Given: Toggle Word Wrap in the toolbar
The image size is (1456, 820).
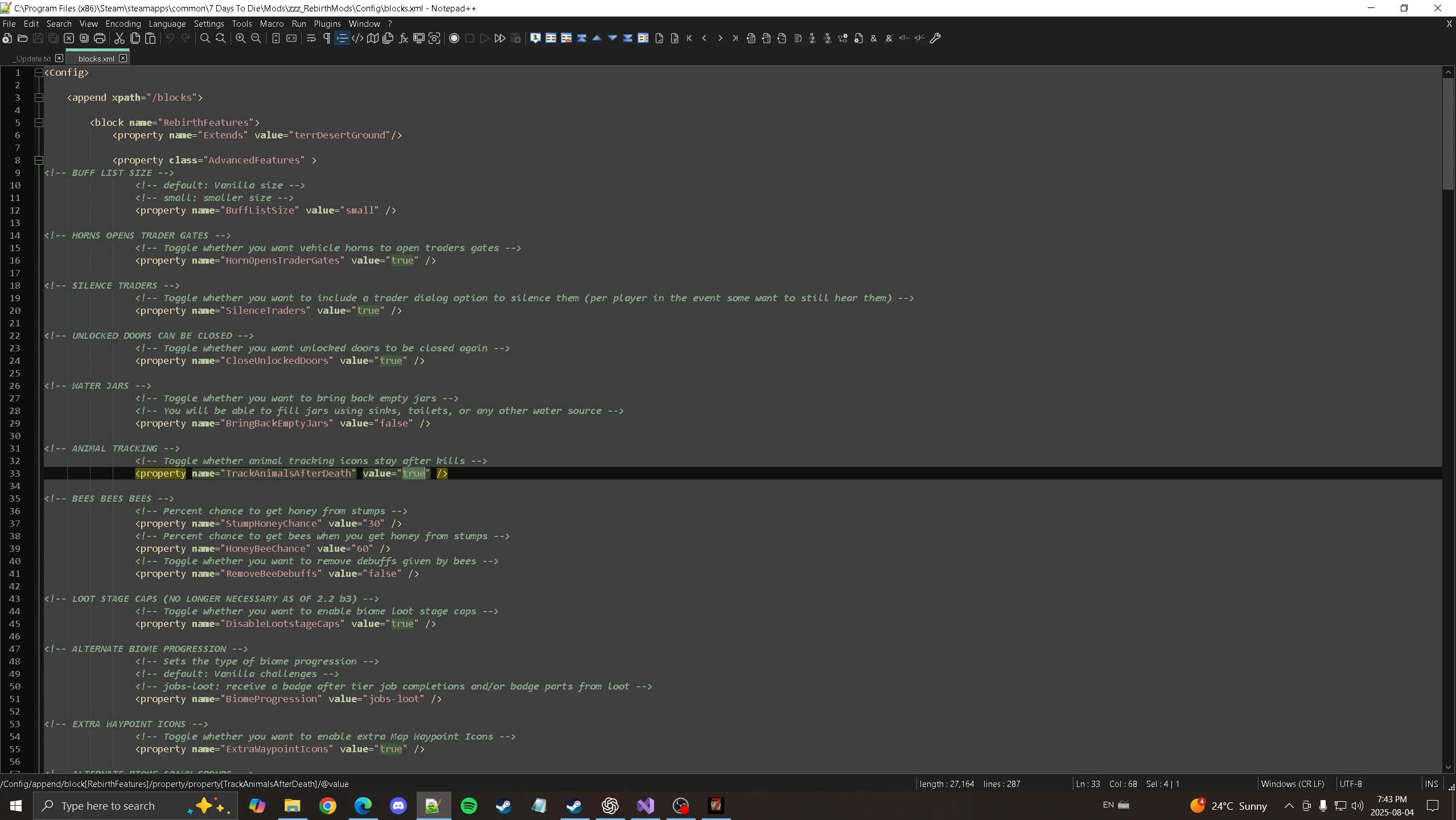Looking at the screenshot, I should click(x=311, y=38).
